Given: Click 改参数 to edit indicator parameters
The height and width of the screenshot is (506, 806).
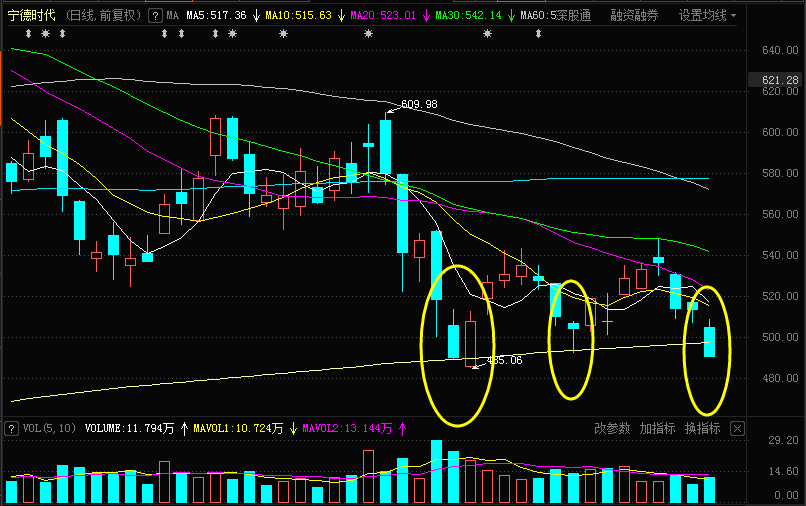Looking at the screenshot, I should 612,428.
